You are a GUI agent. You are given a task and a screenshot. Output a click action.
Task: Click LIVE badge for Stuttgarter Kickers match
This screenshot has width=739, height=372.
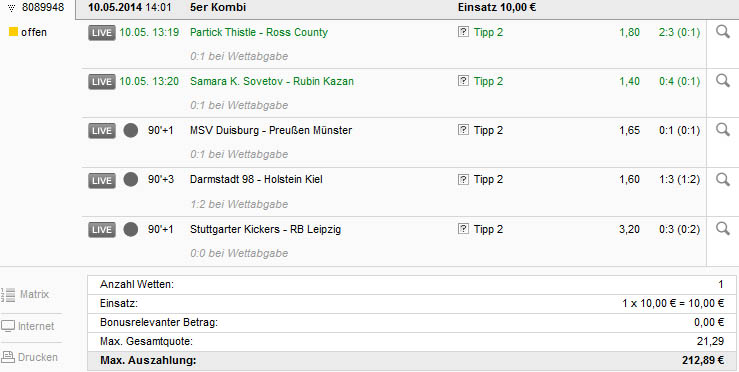pyautogui.click(x=101, y=230)
